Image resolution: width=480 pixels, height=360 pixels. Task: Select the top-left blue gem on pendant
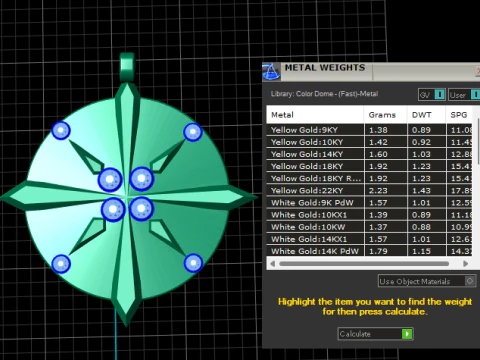coord(61,130)
